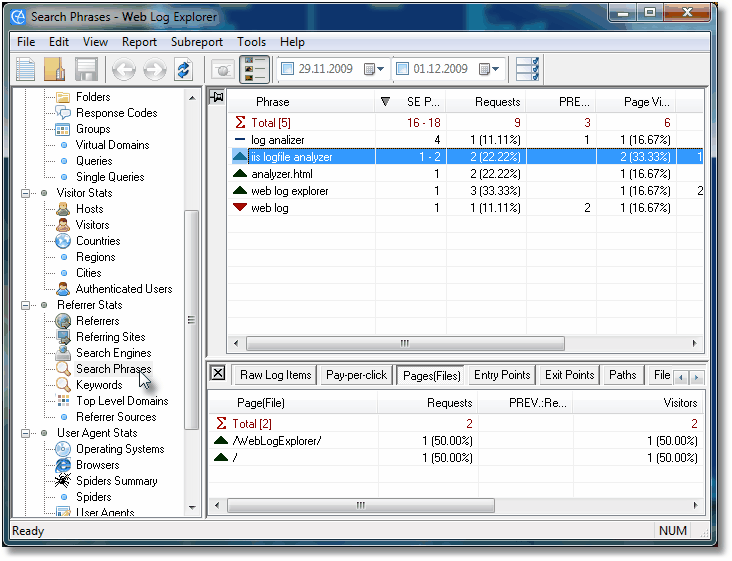Open the Response Codes report icon
The image size is (732, 561).
pyautogui.click(x=63, y=112)
